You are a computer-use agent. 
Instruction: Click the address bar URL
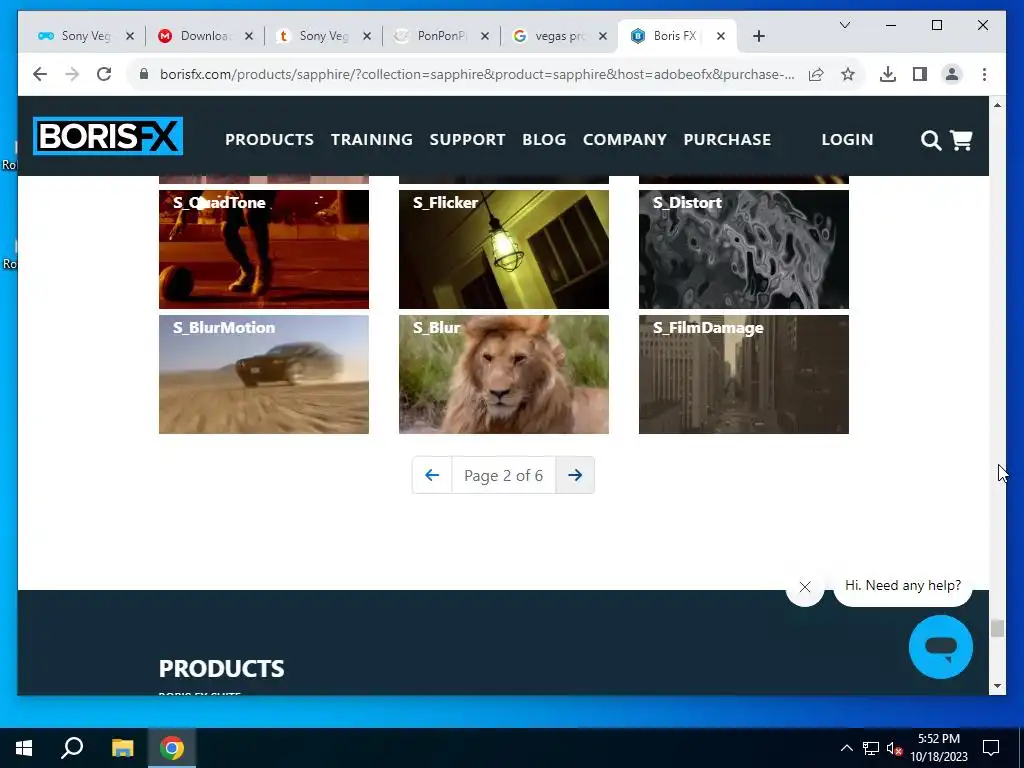(477, 74)
